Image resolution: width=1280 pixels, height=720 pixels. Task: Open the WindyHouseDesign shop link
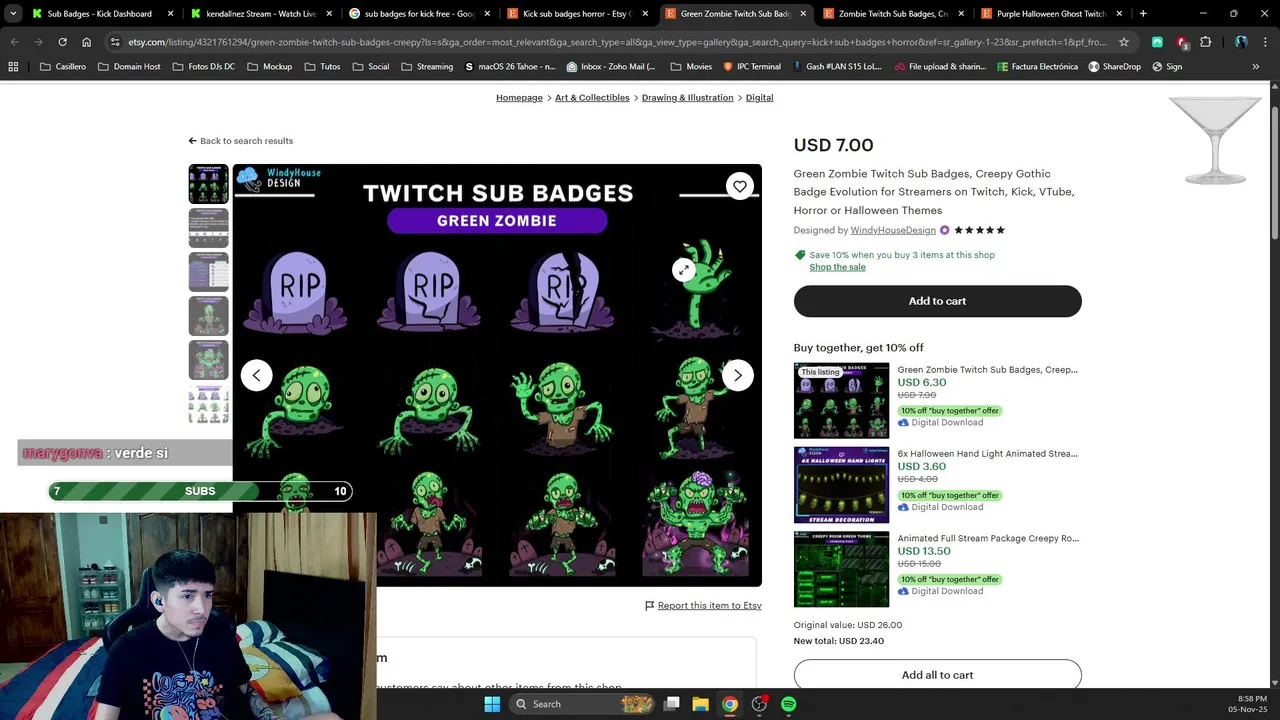click(893, 230)
